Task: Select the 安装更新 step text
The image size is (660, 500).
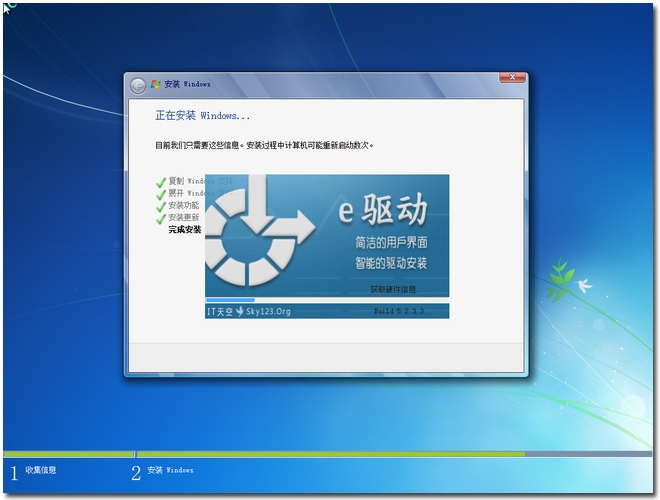Action: [x=184, y=218]
